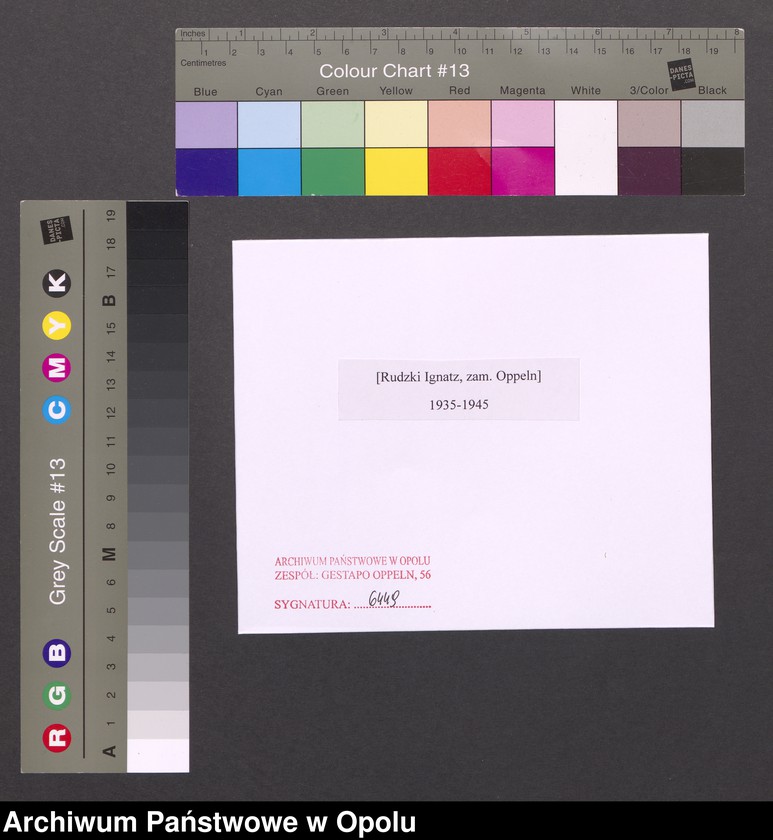Select the saturated red colour swatch
The height and width of the screenshot is (840, 773).
(x=459, y=172)
